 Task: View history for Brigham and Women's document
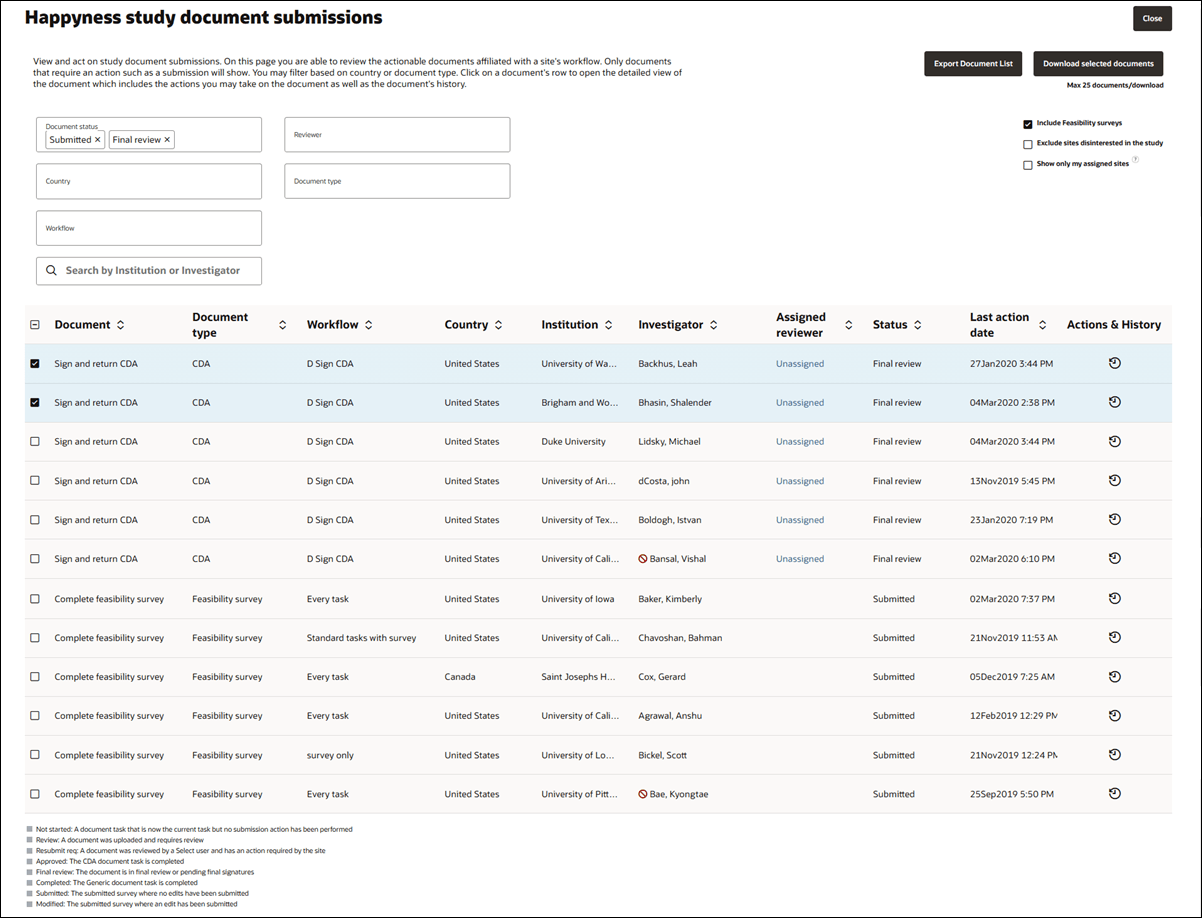1115,402
